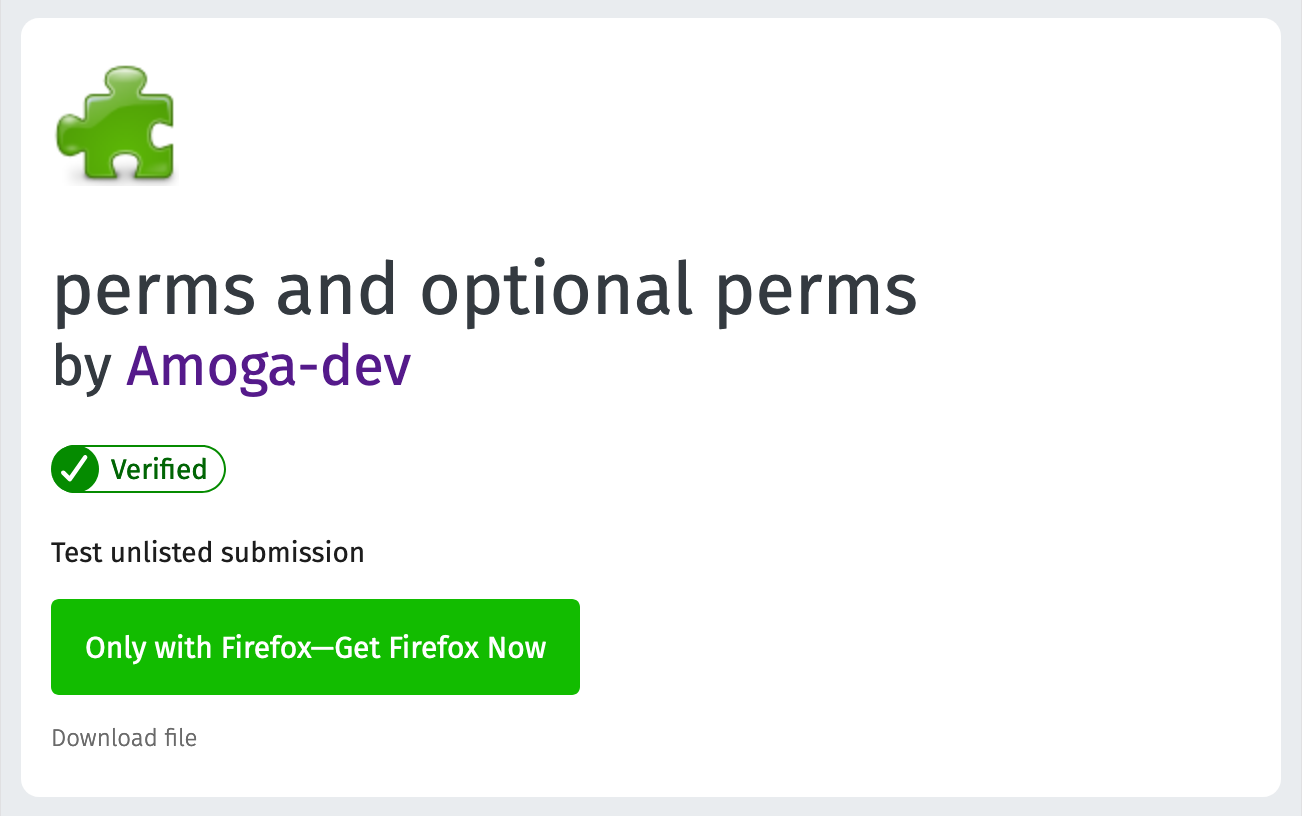Click the Test unlisted submission summary text

(x=208, y=552)
